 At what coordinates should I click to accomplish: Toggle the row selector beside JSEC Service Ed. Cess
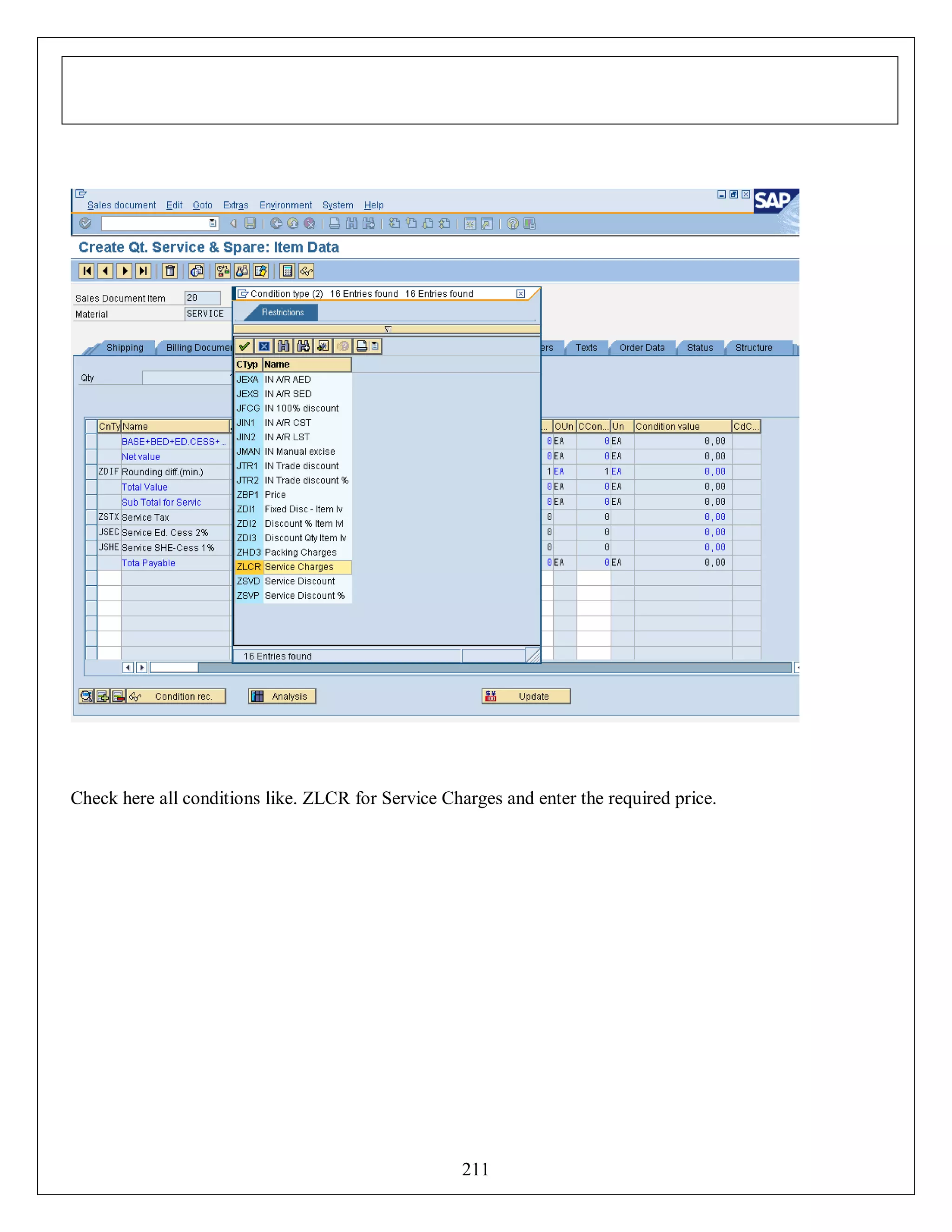click(x=91, y=532)
